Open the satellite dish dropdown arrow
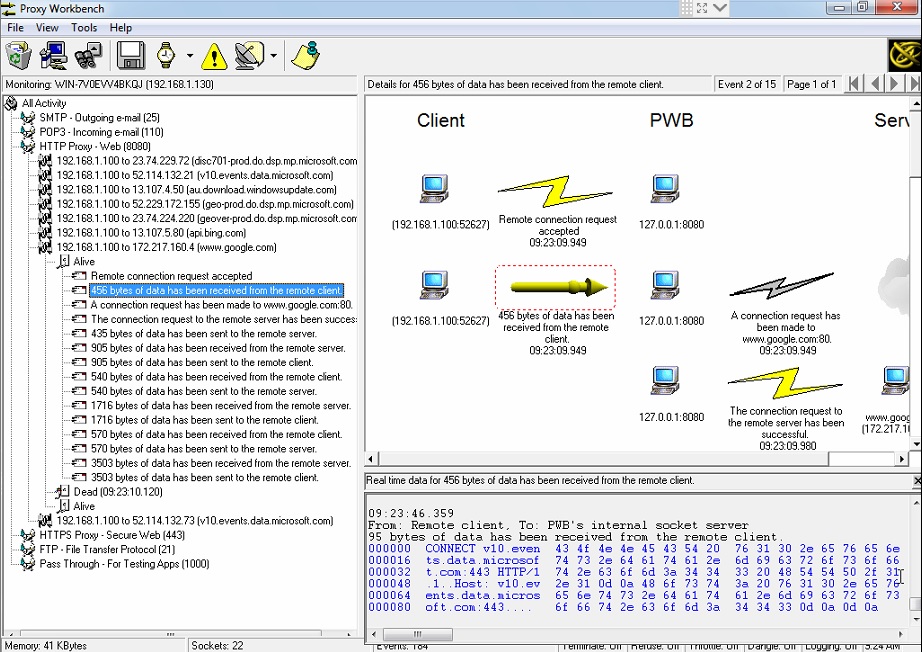The image size is (922, 652). point(274,55)
